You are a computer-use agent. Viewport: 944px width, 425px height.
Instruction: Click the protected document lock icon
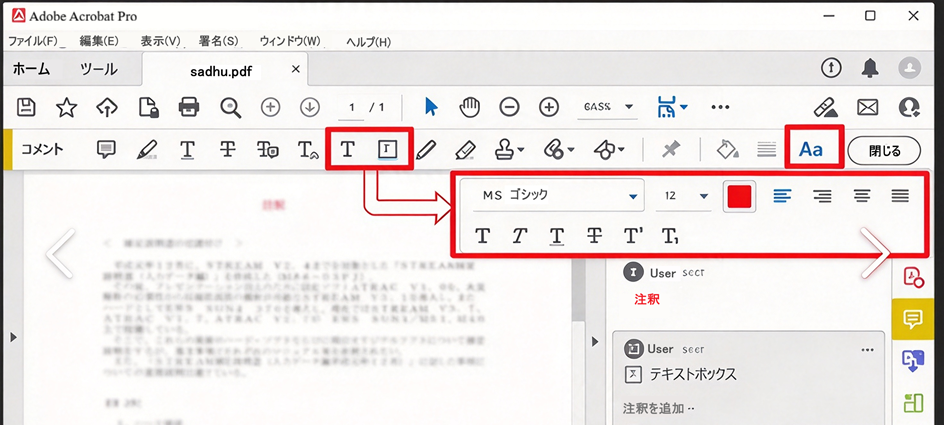149,108
